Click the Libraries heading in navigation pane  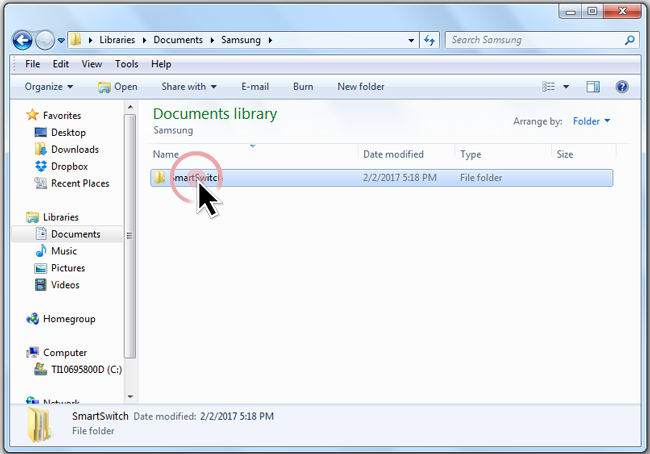(61, 217)
